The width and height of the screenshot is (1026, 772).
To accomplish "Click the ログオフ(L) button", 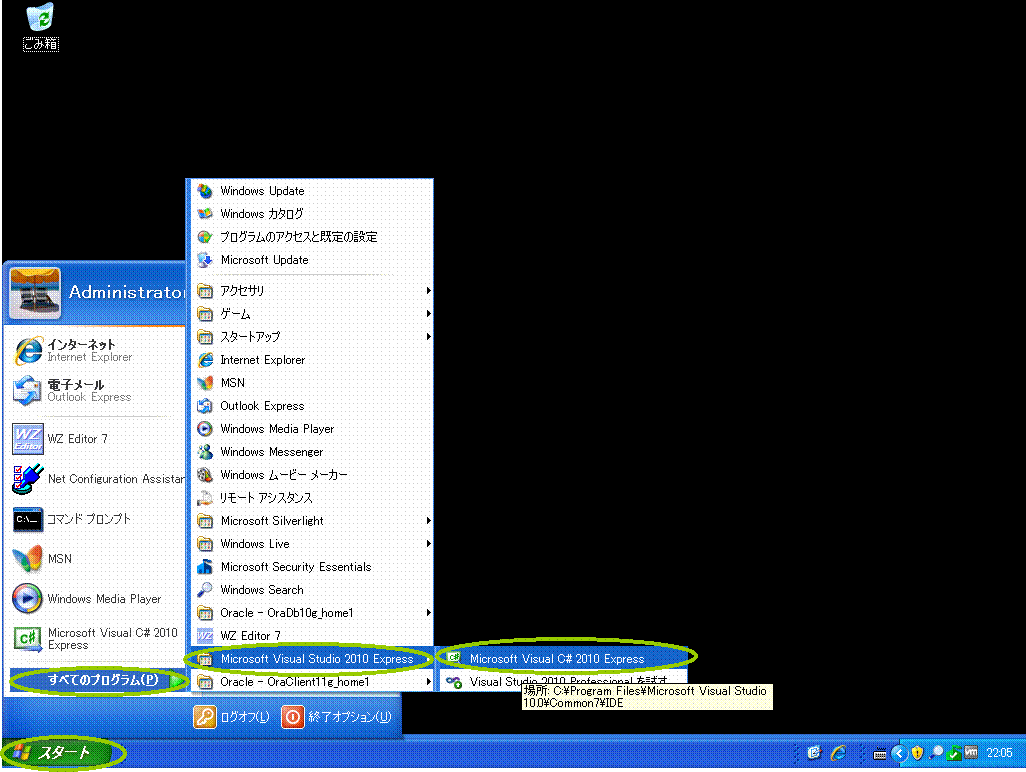I will pyautogui.click(x=232, y=717).
